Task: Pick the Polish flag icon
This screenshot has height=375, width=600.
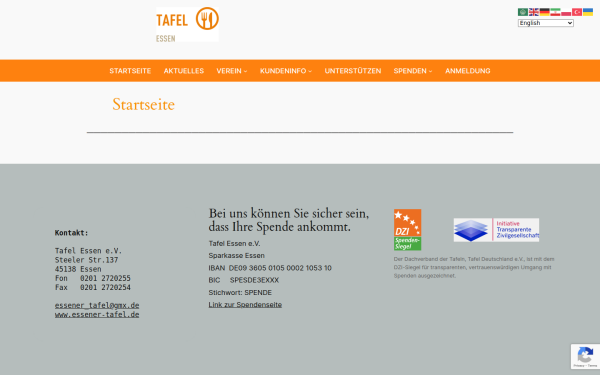Action: coord(566,12)
